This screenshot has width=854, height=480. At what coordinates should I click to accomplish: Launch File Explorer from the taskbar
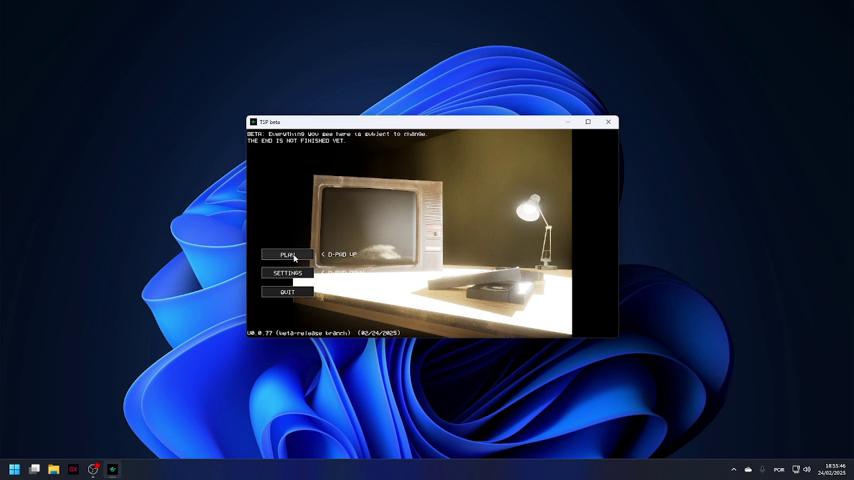(54, 469)
